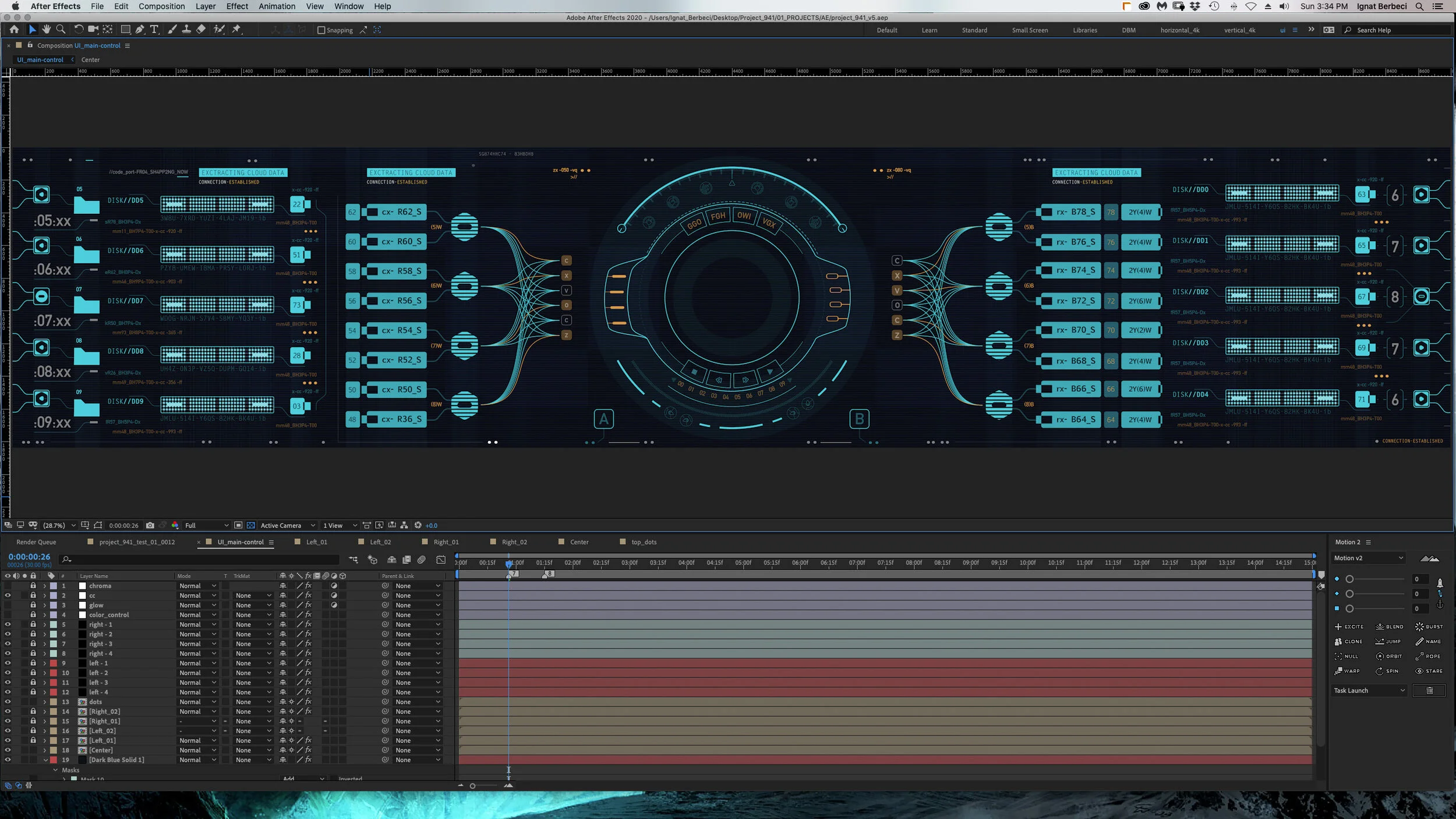Hide the cc layer eye toggle
This screenshot has width=1456, height=819.
[8, 595]
